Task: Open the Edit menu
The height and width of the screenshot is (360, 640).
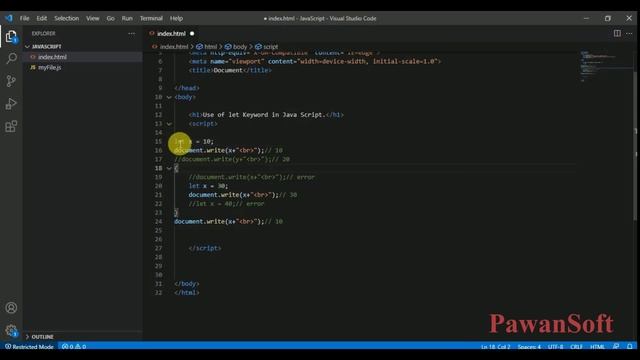Action: tap(42, 18)
